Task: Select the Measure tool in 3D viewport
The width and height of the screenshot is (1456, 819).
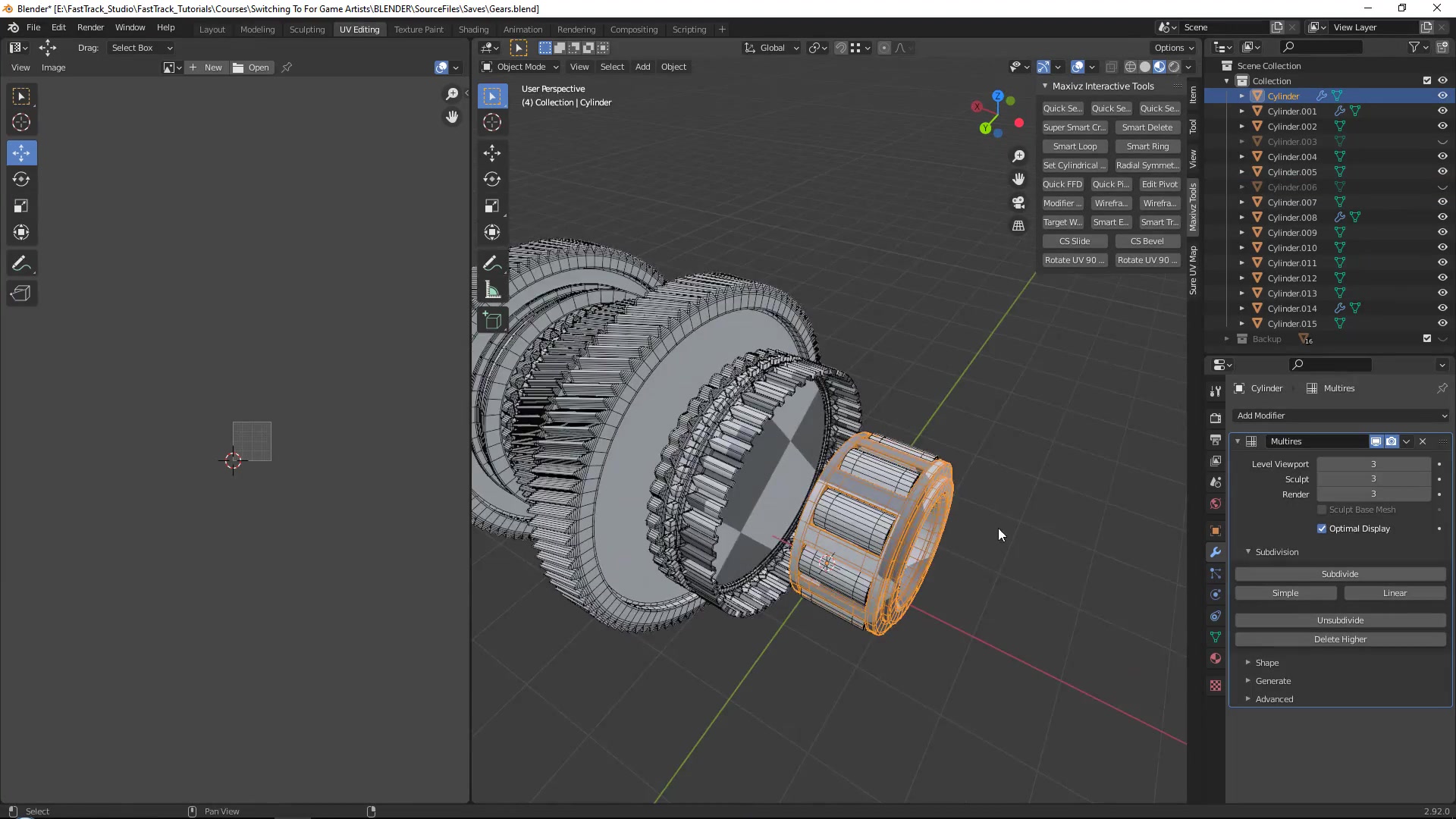Action: pyautogui.click(x=492, y=290)
